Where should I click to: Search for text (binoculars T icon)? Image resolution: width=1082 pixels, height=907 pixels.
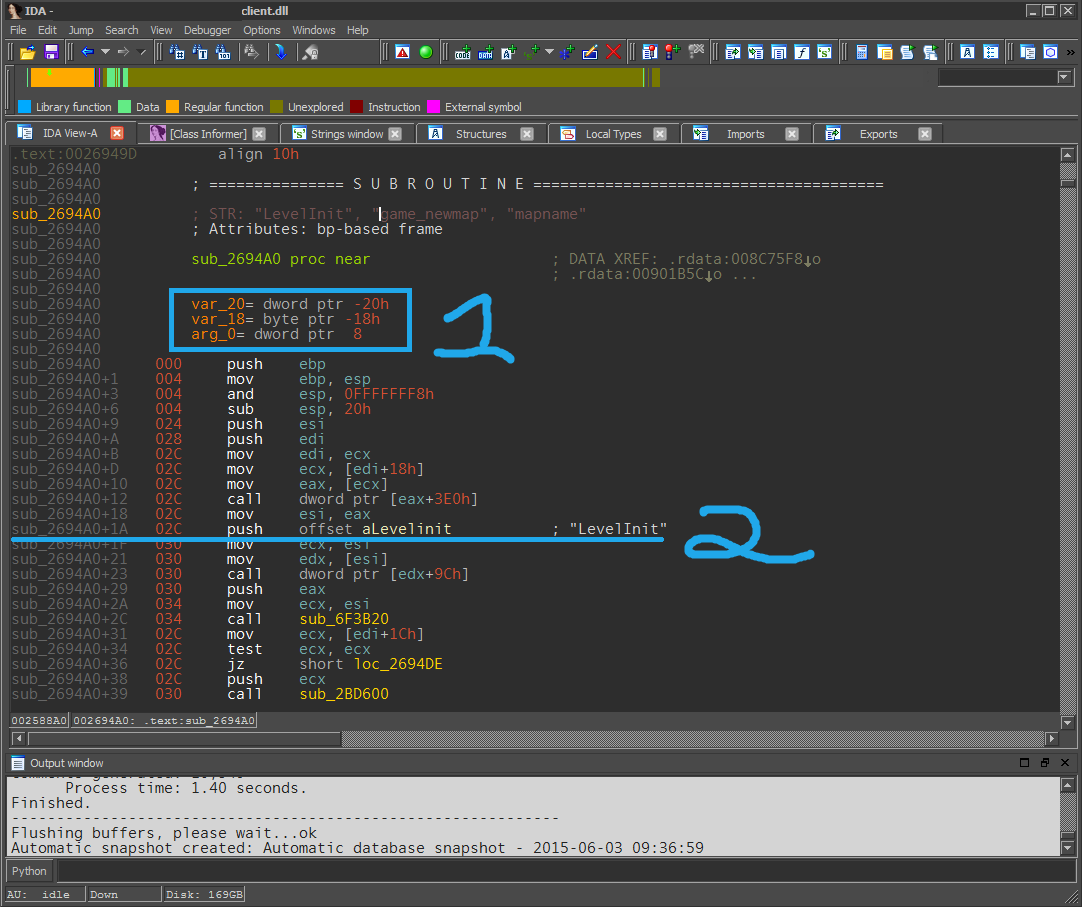pyautogui.click(x=200, y=52)
